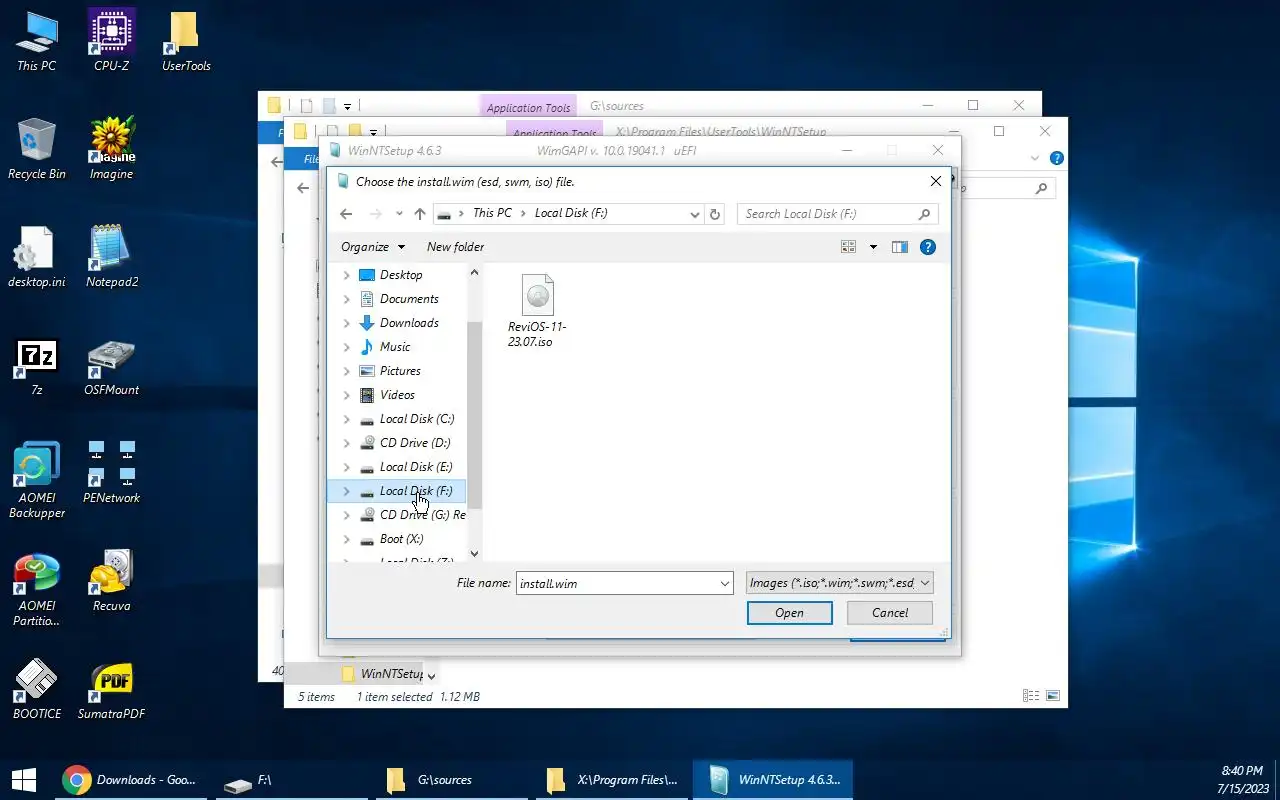
Task: Select Documents in navigation tree
Action: 409,299
